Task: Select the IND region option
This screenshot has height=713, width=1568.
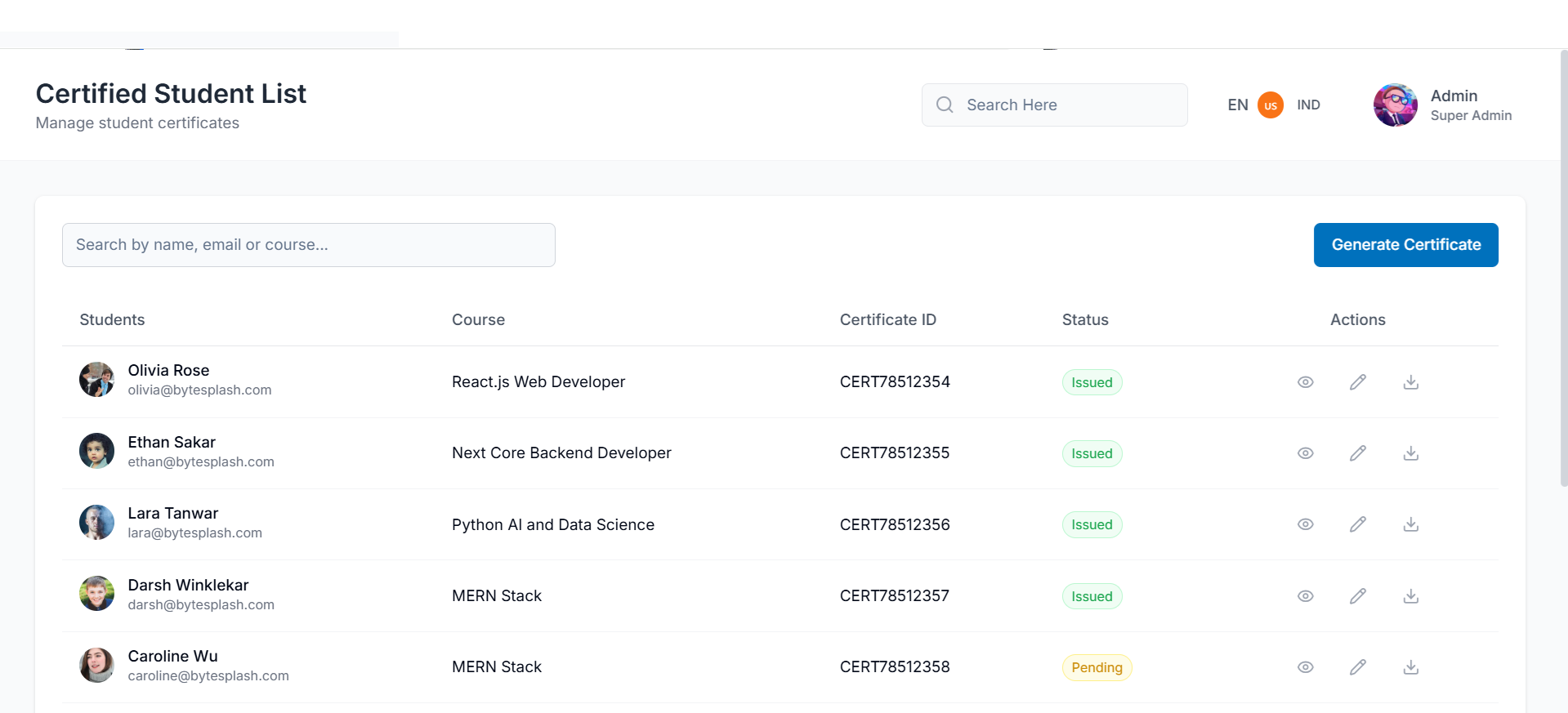Action: point(1308,105)
